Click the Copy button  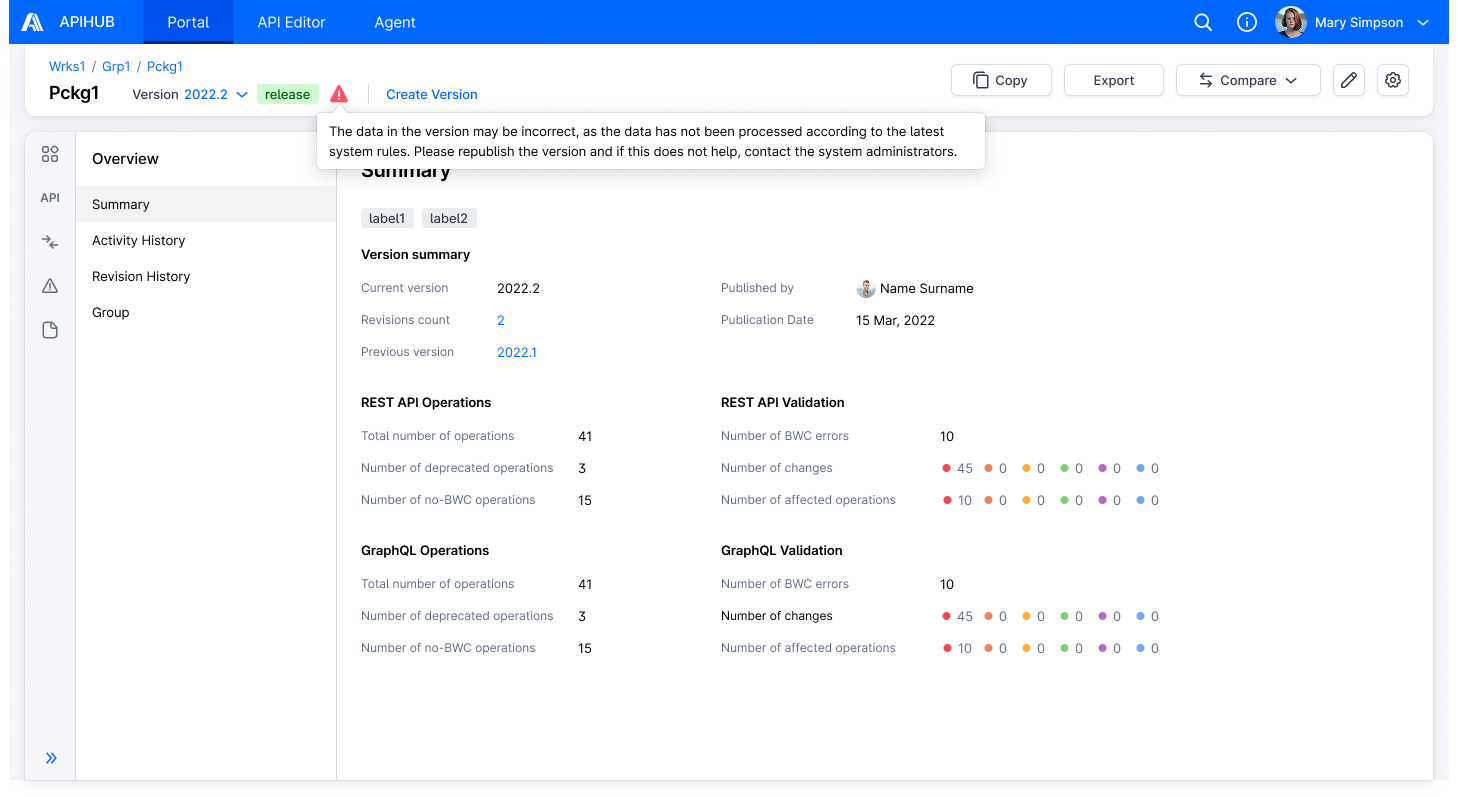1001,80
